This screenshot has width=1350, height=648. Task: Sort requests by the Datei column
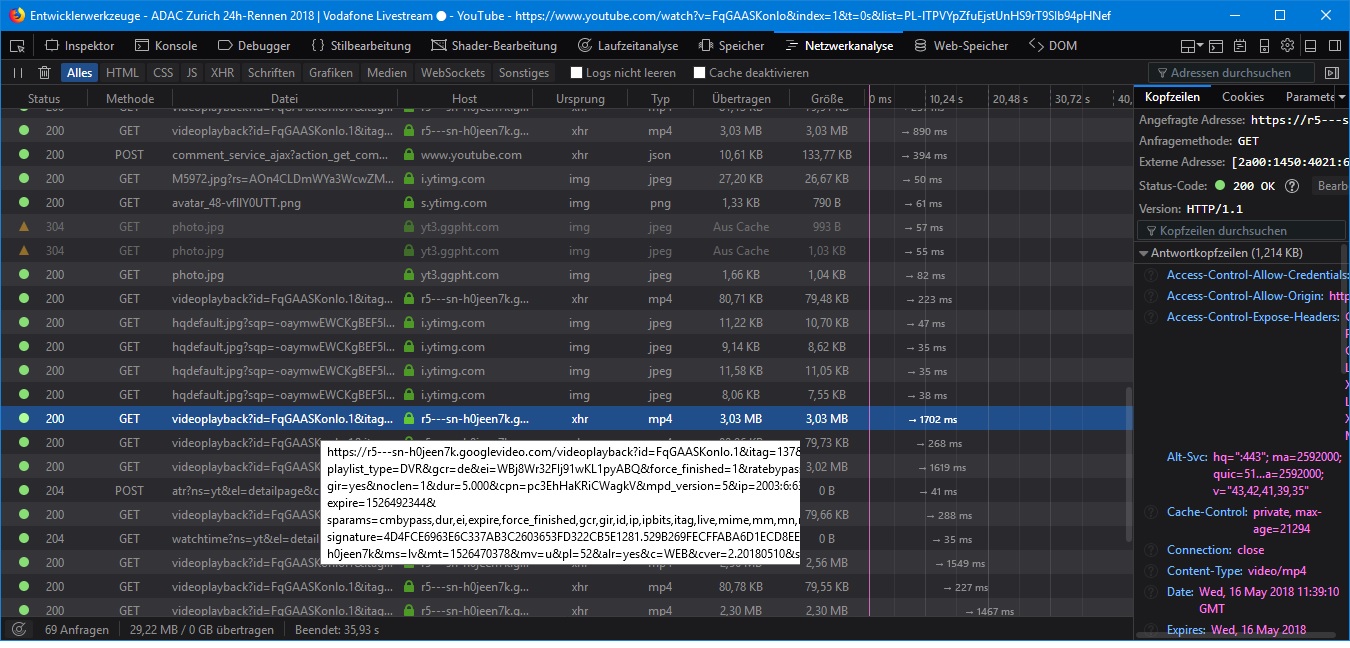[285, 99]
